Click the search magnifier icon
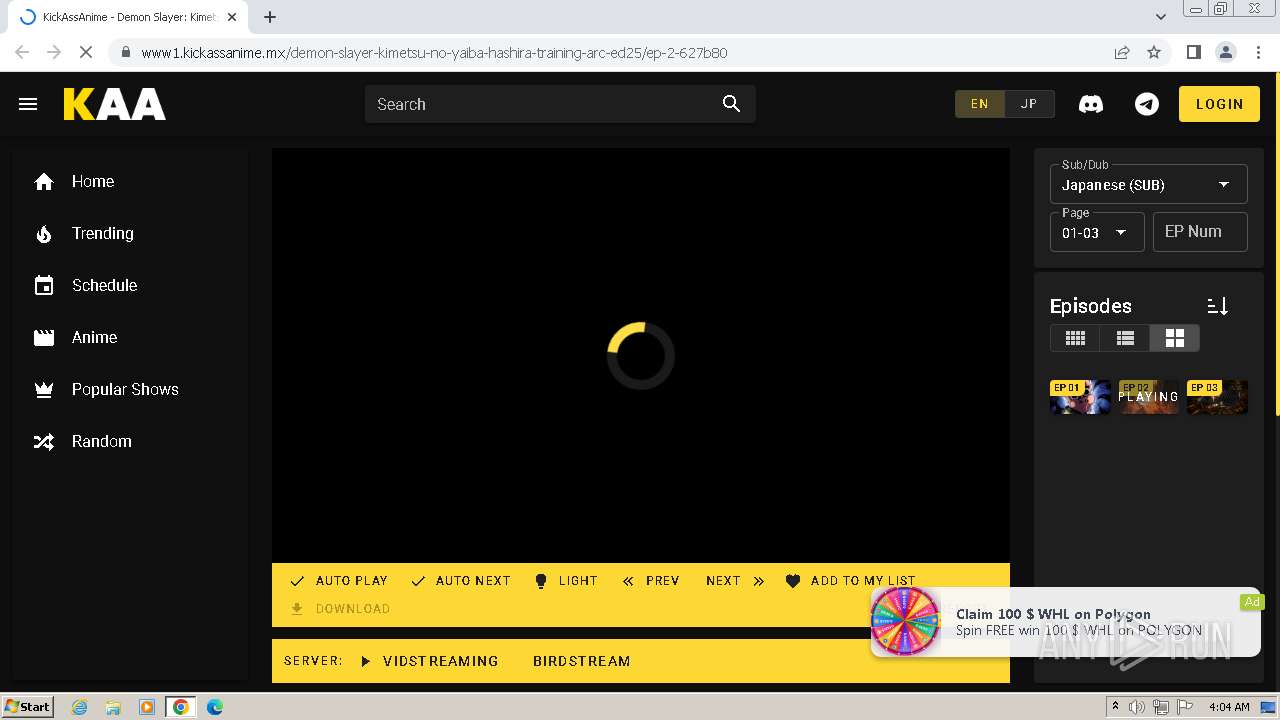1280x720 pixels. (x=732, y=104)
